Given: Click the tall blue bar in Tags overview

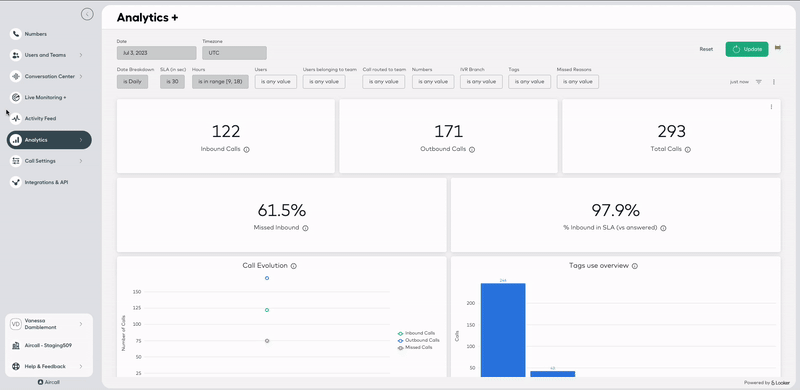Looking at the screenshot, I should point(503,330).
